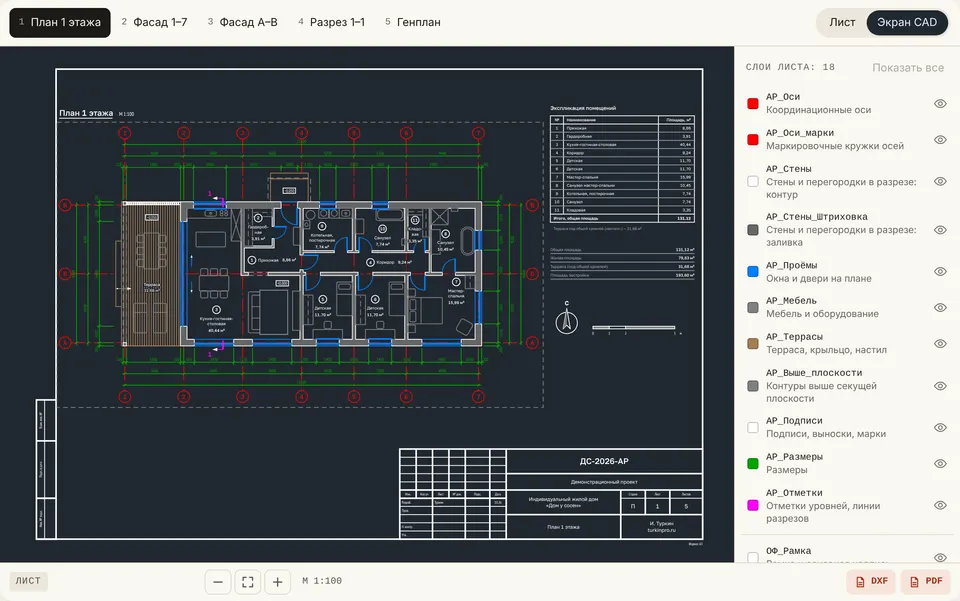This screenshot has height=601, width=960.
Task: Zoom out with the minus button
Action: tap(218, 582)
